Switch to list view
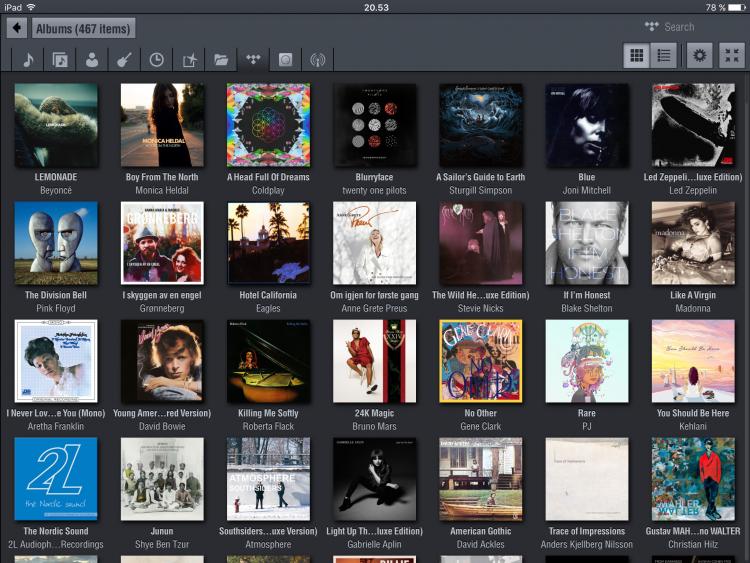 pos(664,55)
